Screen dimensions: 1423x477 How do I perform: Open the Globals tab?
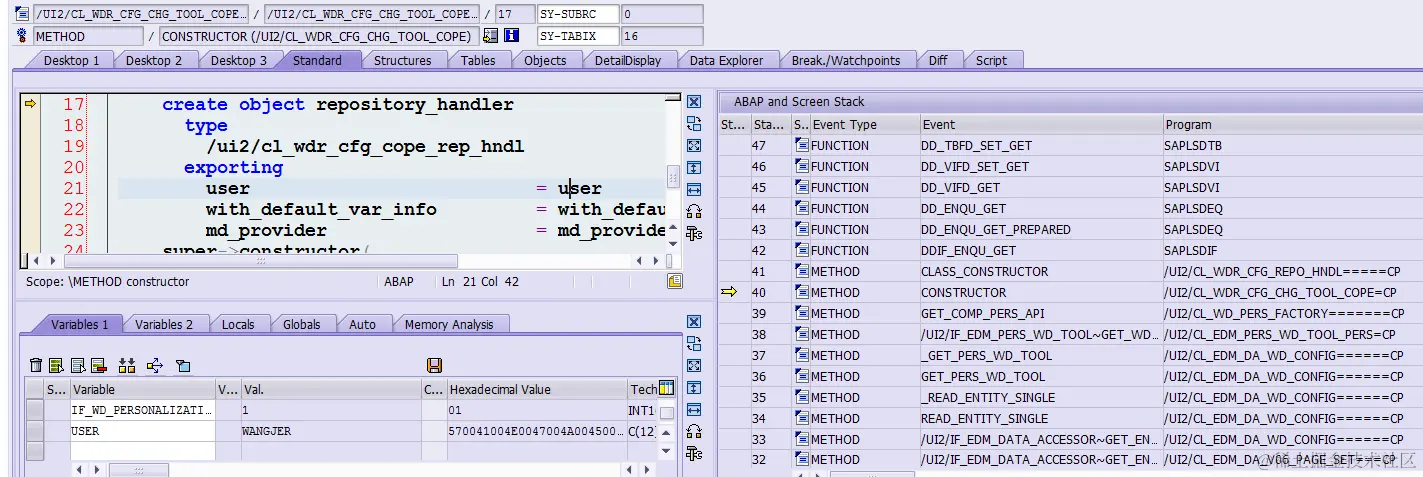301,324
